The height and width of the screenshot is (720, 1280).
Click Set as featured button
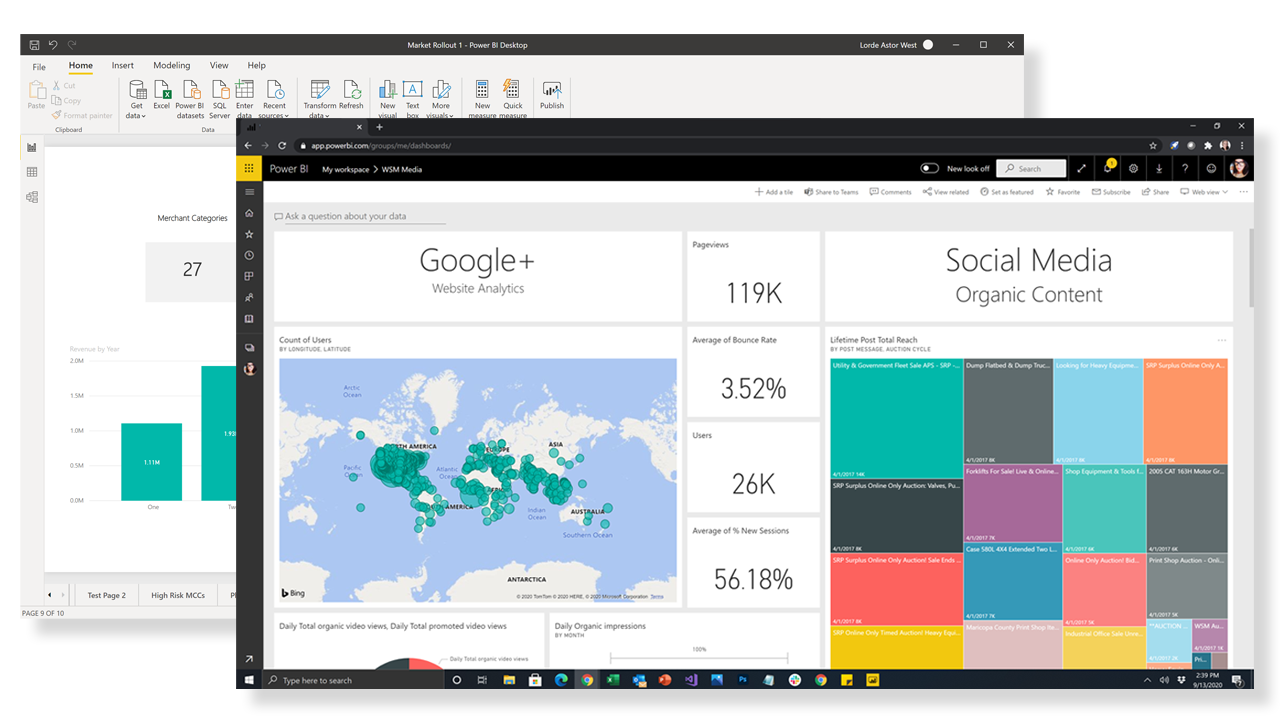(1007, 192)
